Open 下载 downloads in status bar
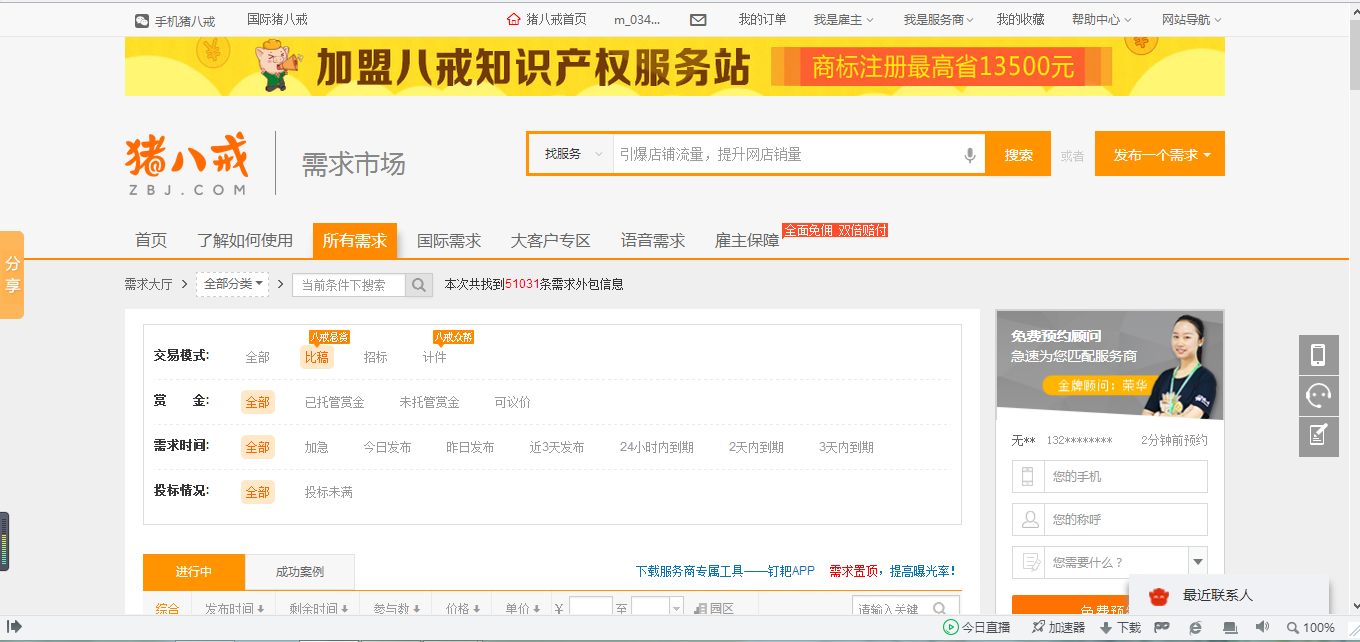 pyautogui.click(x=1120, y=627)
